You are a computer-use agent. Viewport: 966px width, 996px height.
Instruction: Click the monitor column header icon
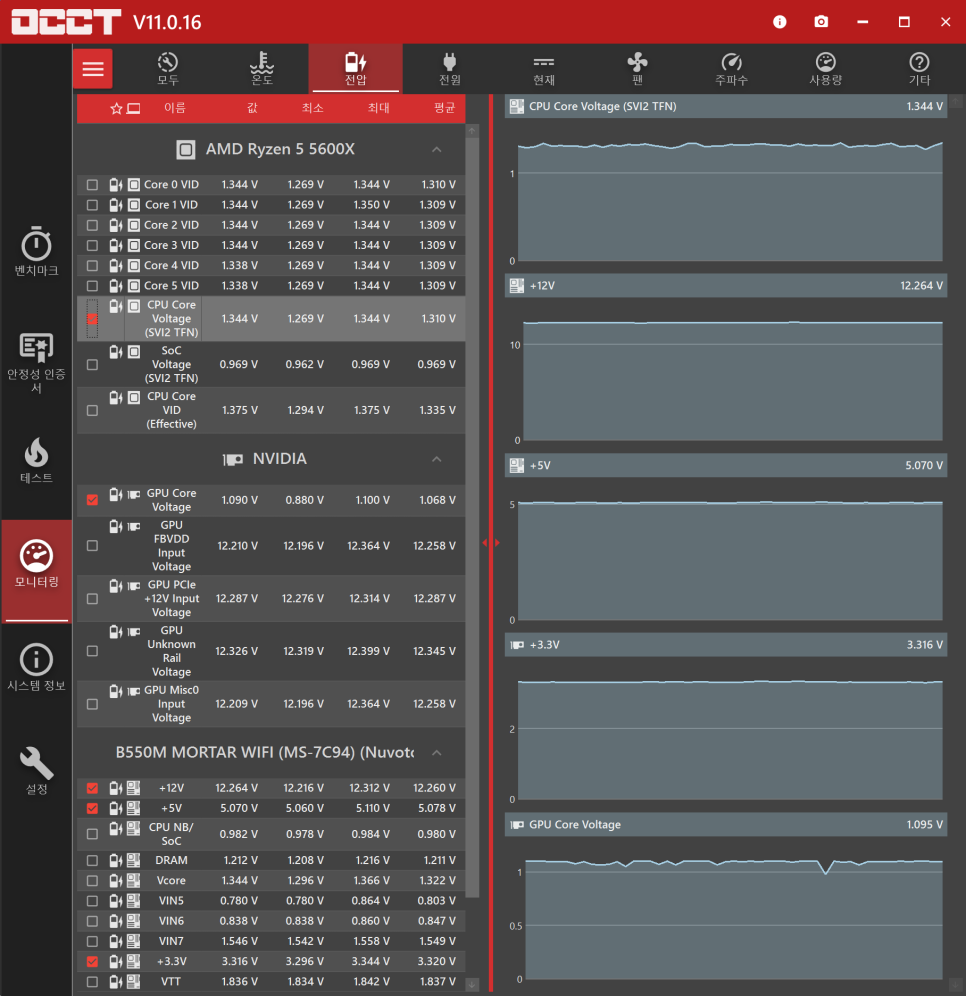(133, 109)
